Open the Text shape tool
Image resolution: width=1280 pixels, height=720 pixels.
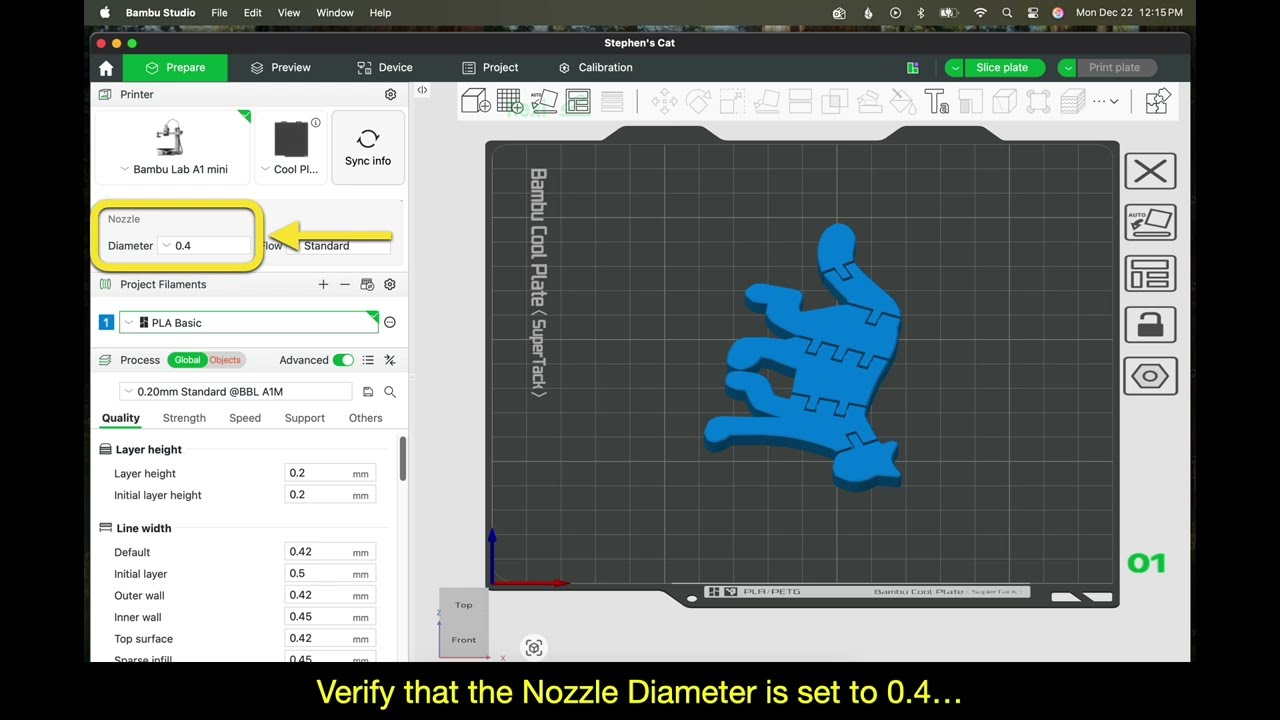[x=937, y=101]
